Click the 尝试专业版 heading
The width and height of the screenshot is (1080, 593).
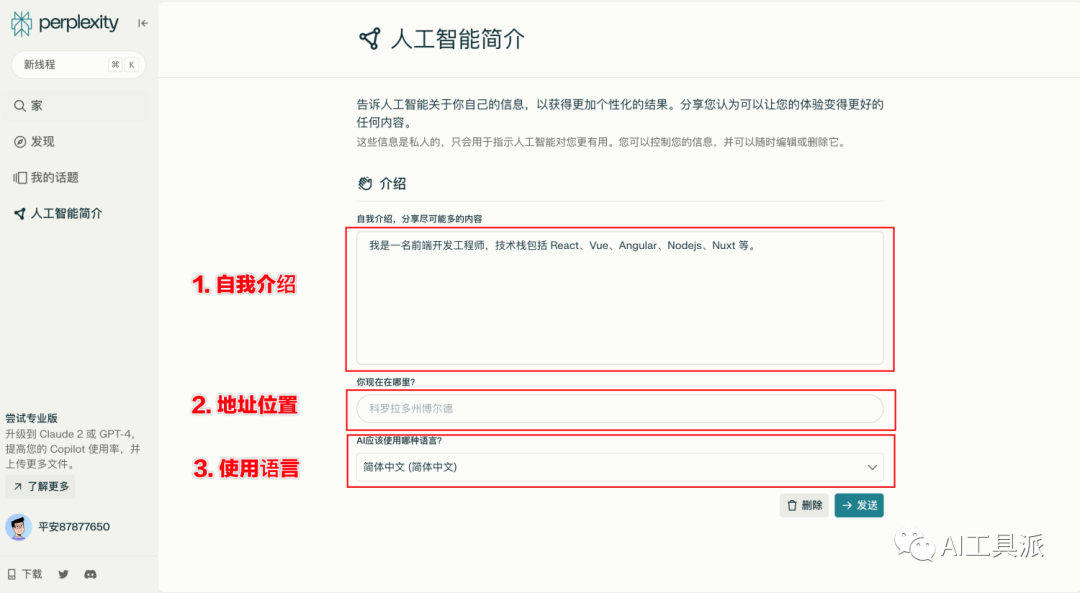click(32, 418)
